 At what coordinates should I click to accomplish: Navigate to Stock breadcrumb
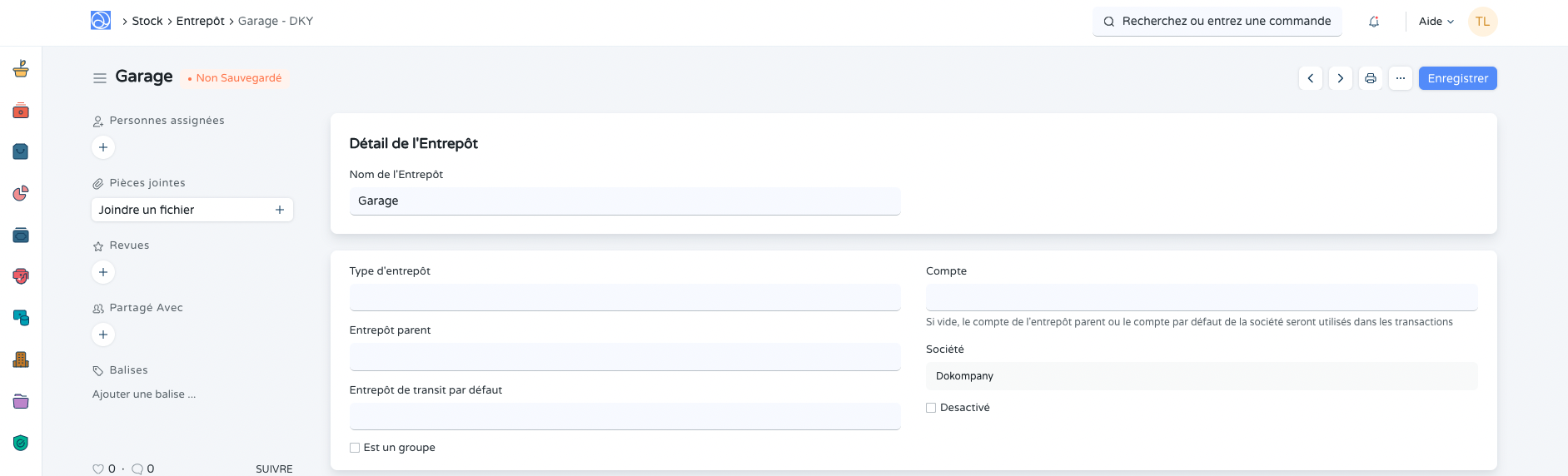147,21
